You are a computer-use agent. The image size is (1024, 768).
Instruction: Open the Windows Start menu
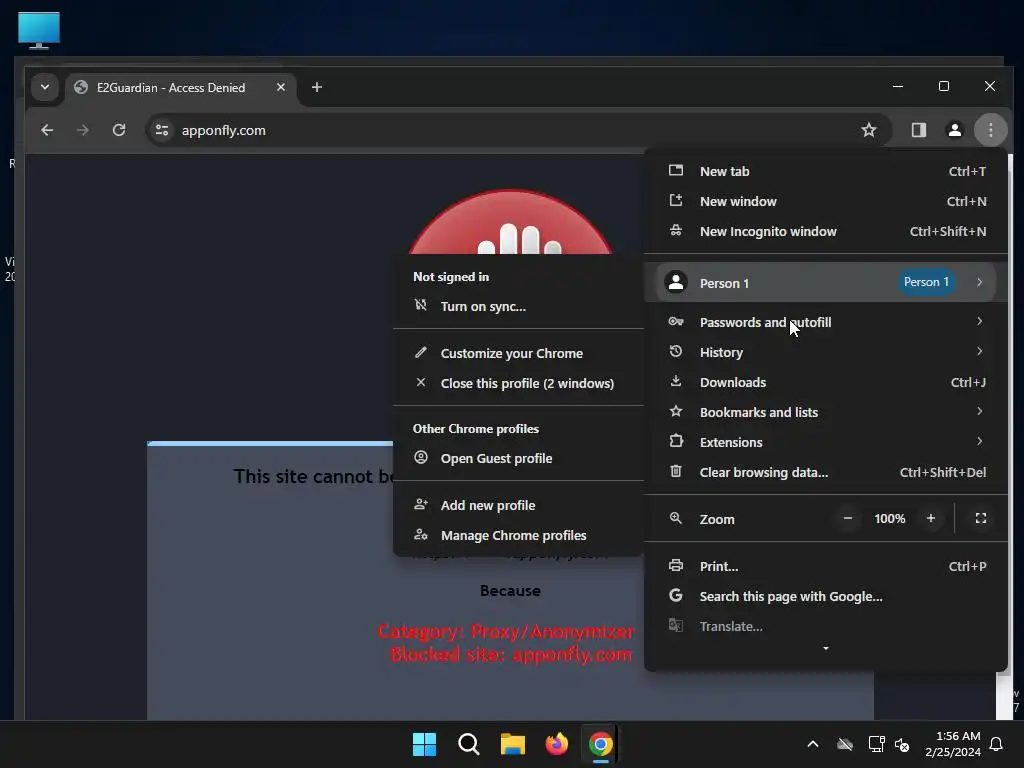coord(424,744)
